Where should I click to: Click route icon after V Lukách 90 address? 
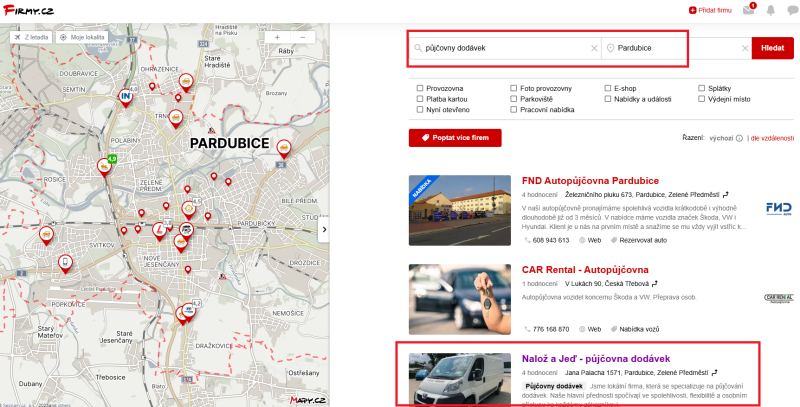point(655,284)
